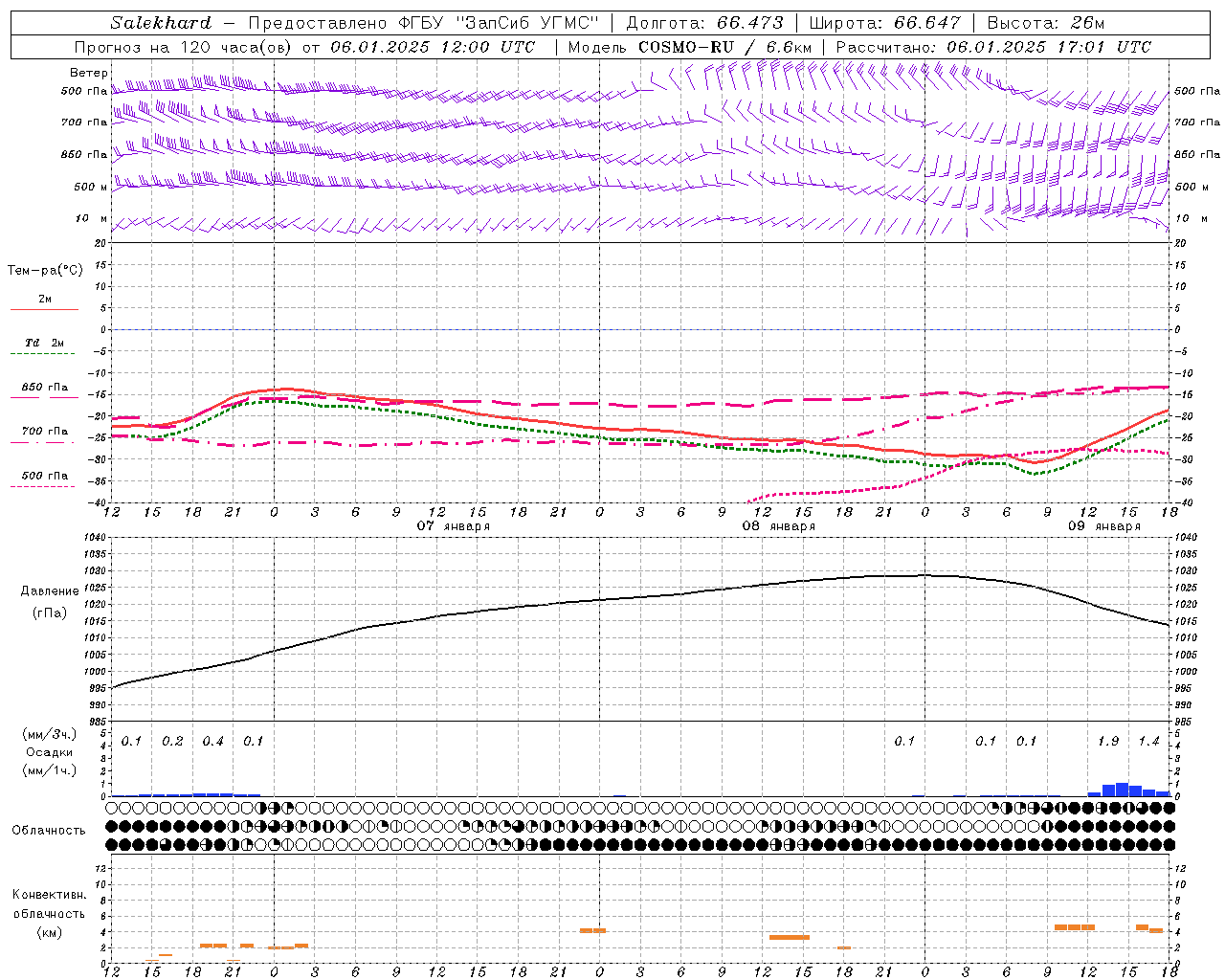Click the '1040' tick on left pressure axis
The width and height of the screenshot is (1225, 980).
[x=94, y=538]
